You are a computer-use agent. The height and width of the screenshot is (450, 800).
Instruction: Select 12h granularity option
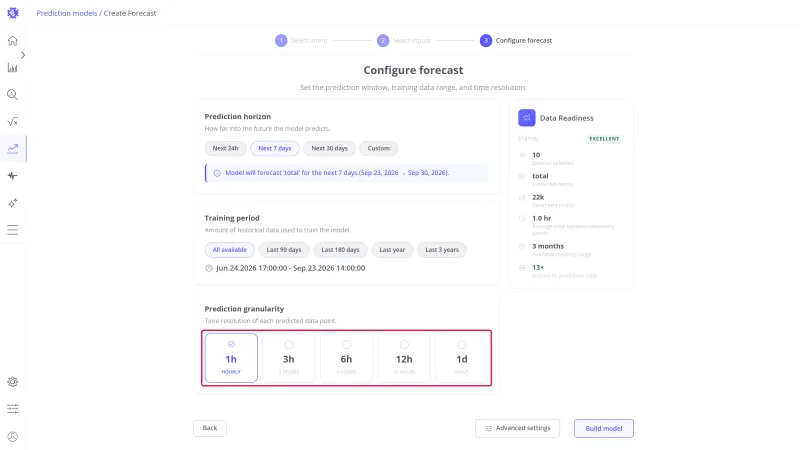point(404,358)
